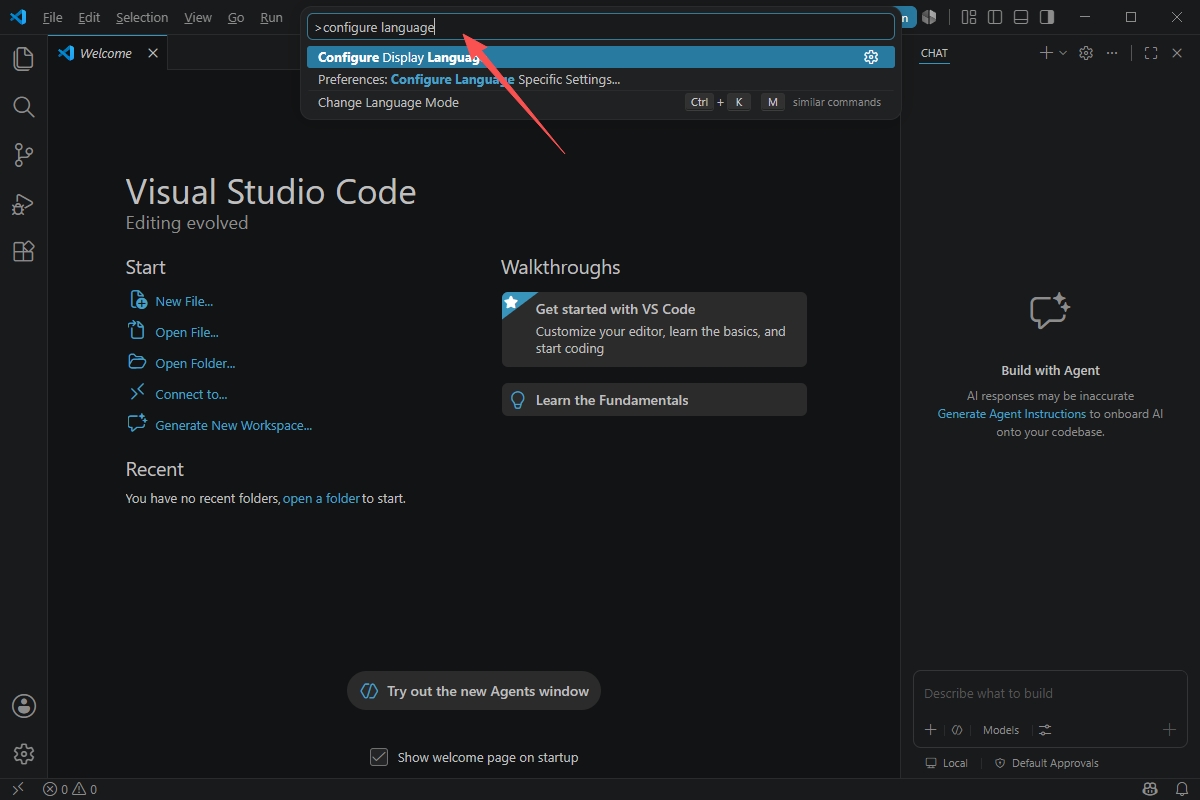Click open a folder link under Recent

(x=321, y=498)
